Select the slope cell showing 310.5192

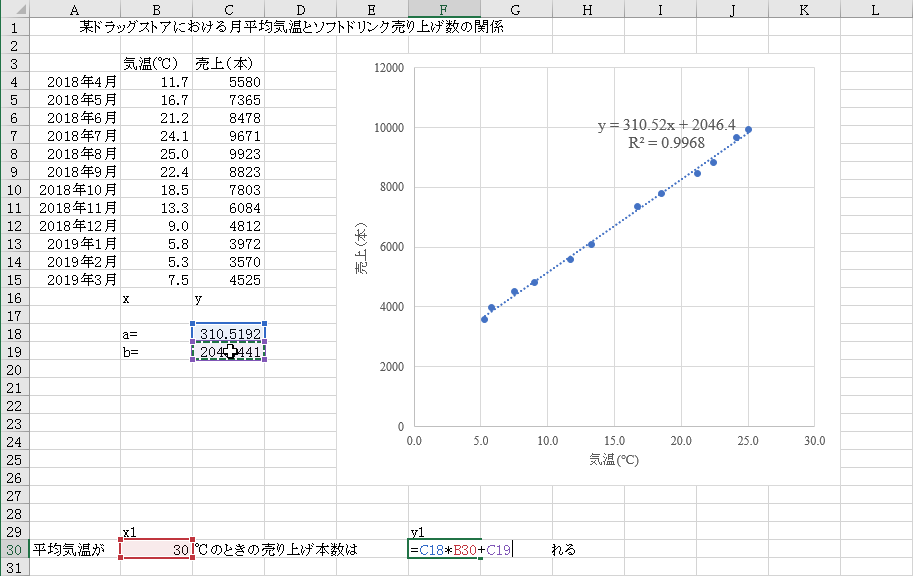click(x=228, y=334)
